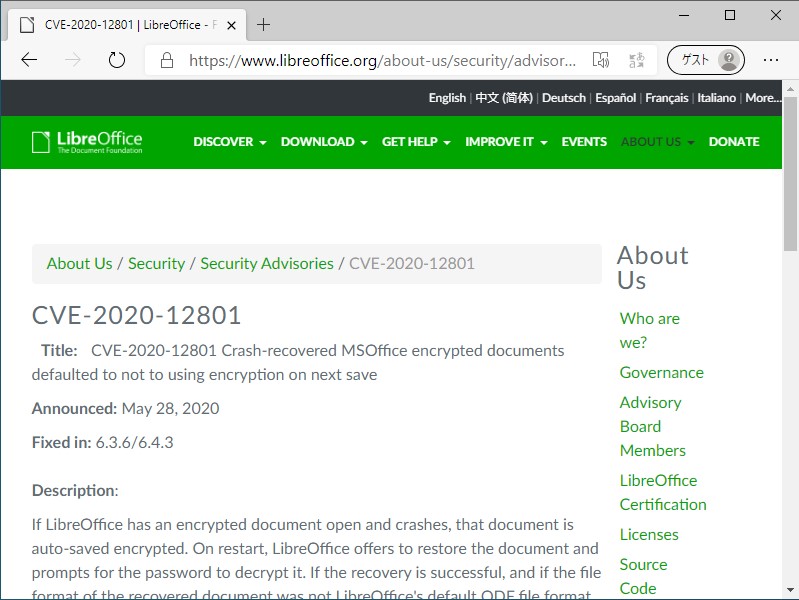Click the disabled forward navigation arrow
Viewport: 799px width, 600px height.
tap(73, 60)
